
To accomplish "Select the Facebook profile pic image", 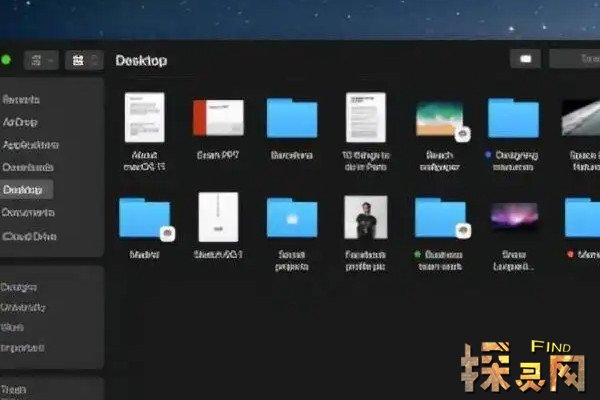I will 366,217.
